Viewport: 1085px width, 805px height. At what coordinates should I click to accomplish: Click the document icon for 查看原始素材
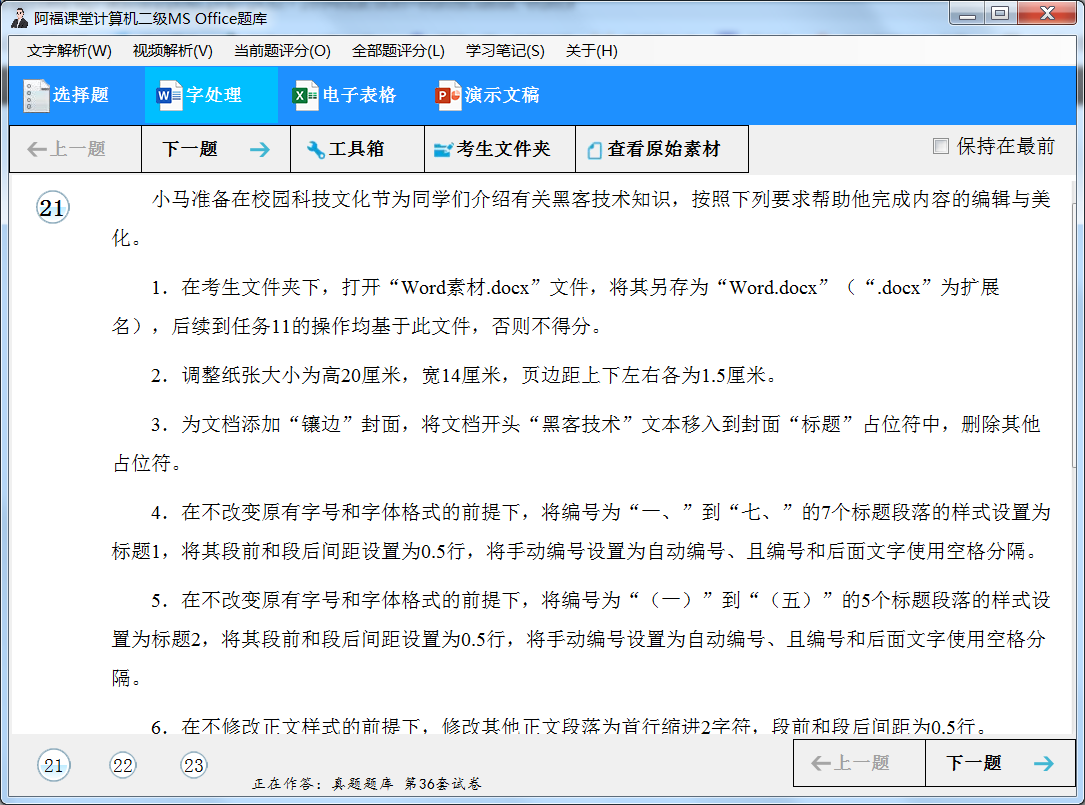(594, 150)
